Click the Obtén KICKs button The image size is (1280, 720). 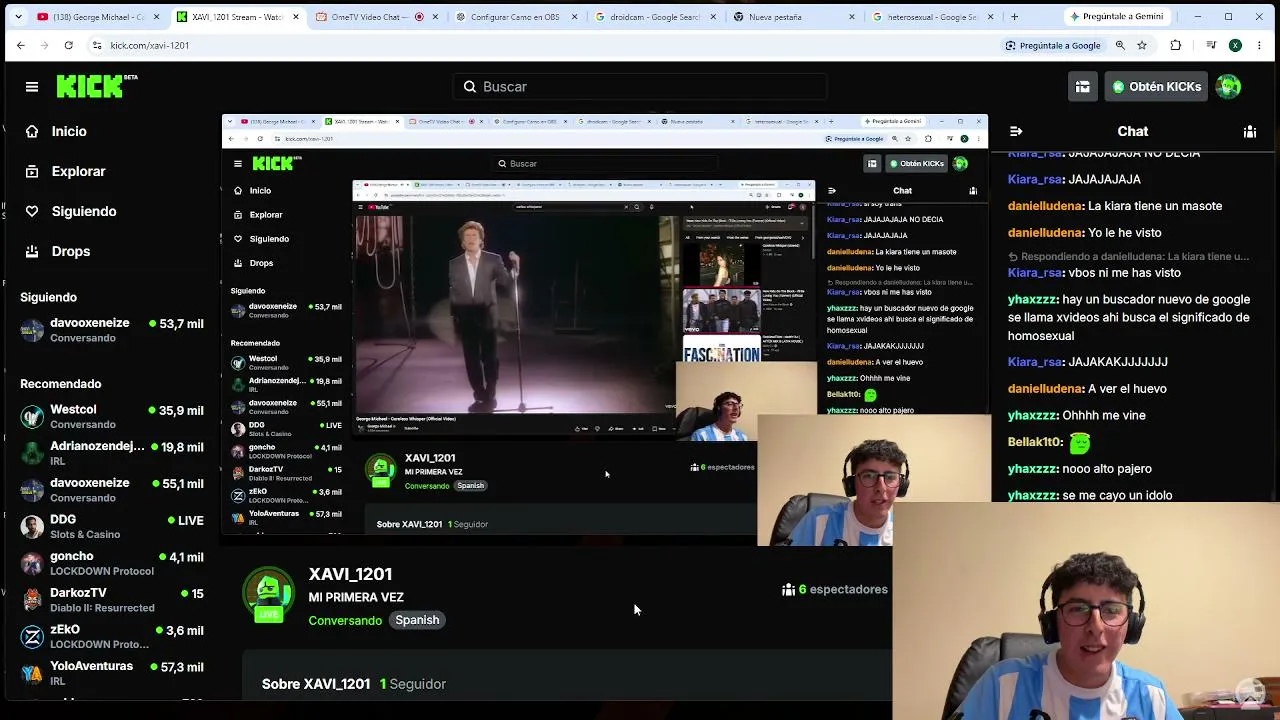(x=1155, y=87)
